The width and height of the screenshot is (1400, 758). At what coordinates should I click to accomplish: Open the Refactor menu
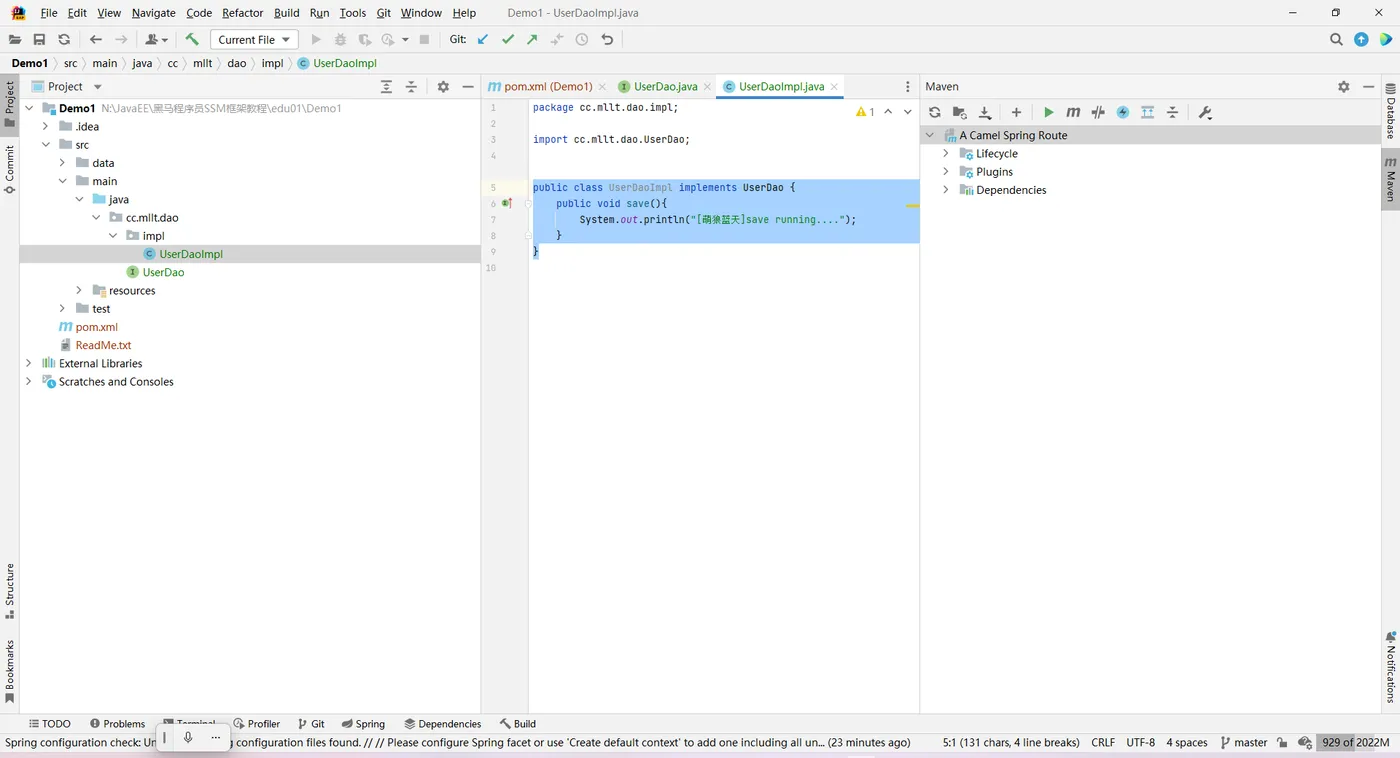(x=243, y=13)
